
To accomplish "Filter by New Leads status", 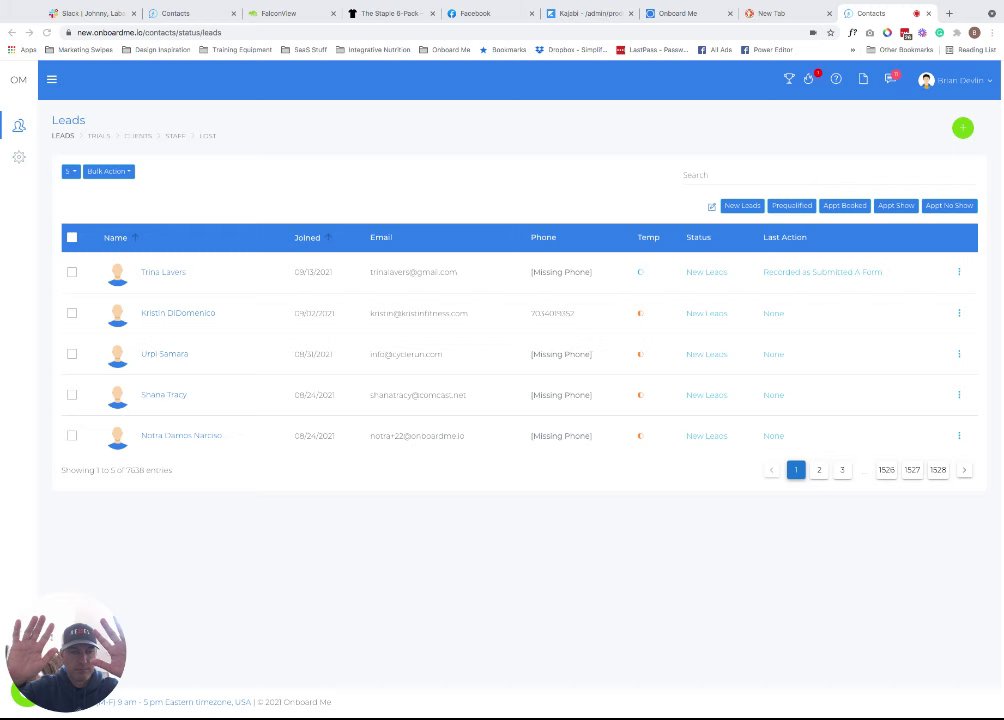I will click(x=742, y=206).
